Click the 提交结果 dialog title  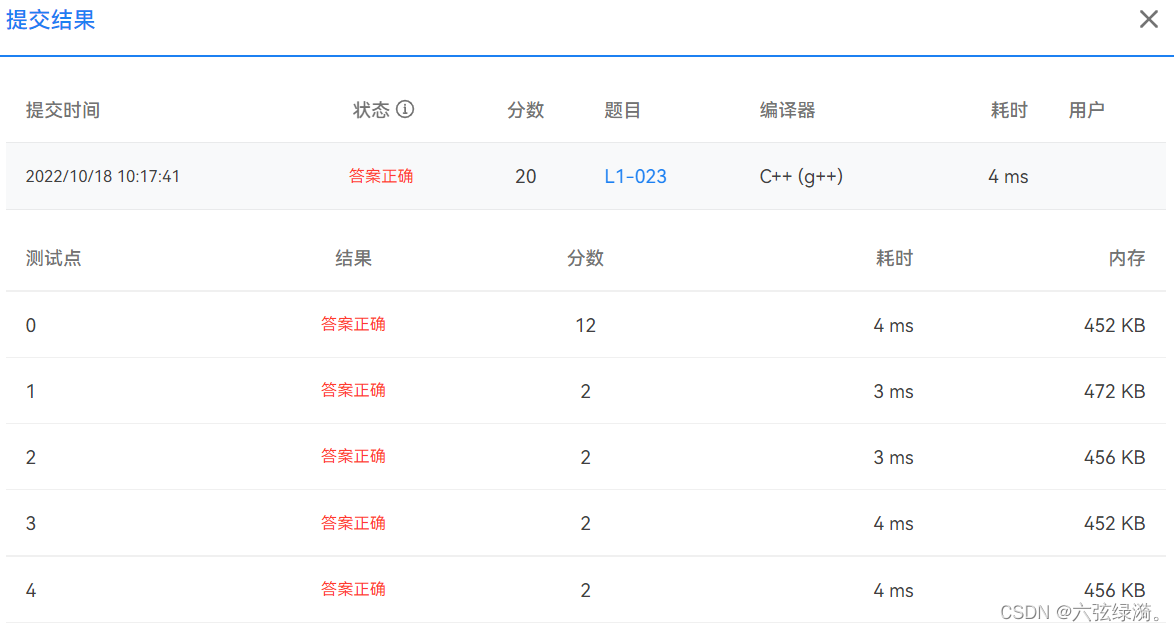pos(51,20)
